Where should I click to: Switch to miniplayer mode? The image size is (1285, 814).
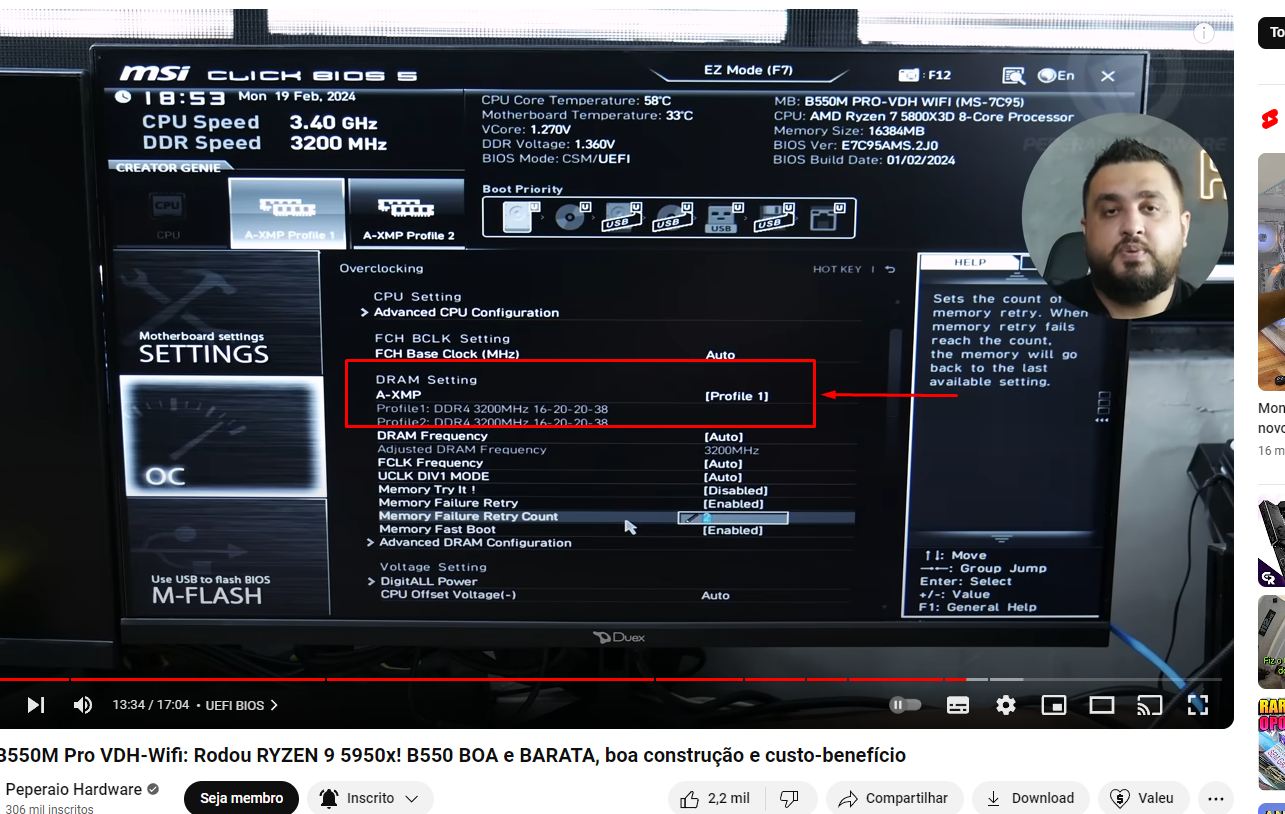tap(1054, 705)
